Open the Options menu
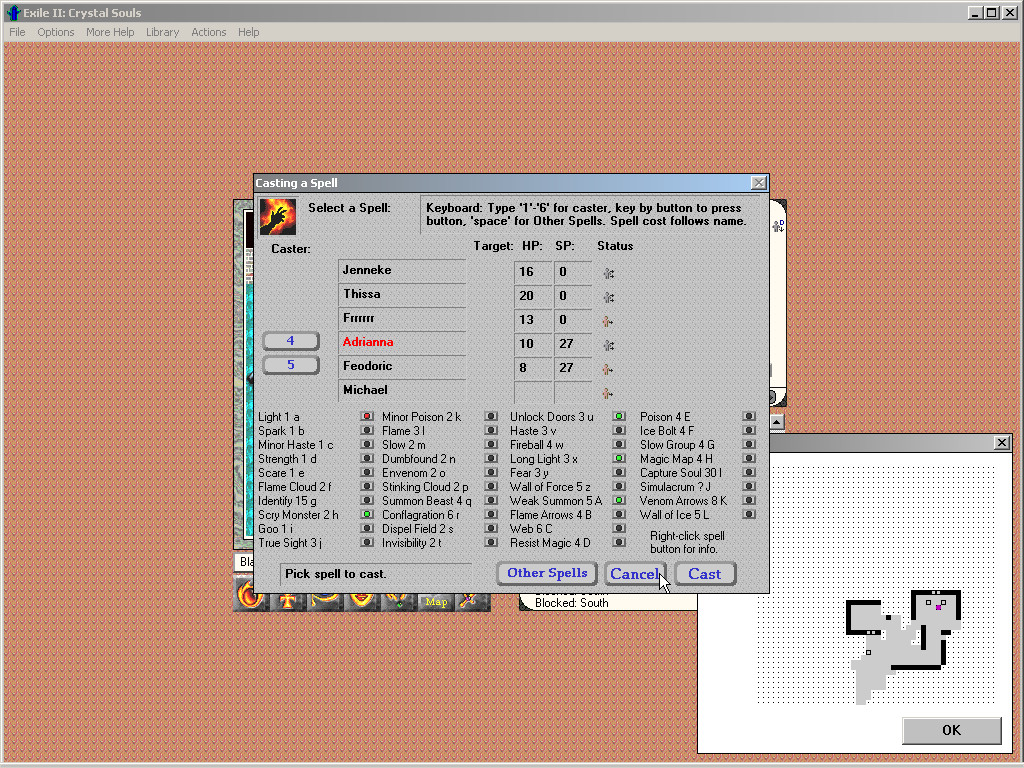1024x768 pixels. (56, 32)
